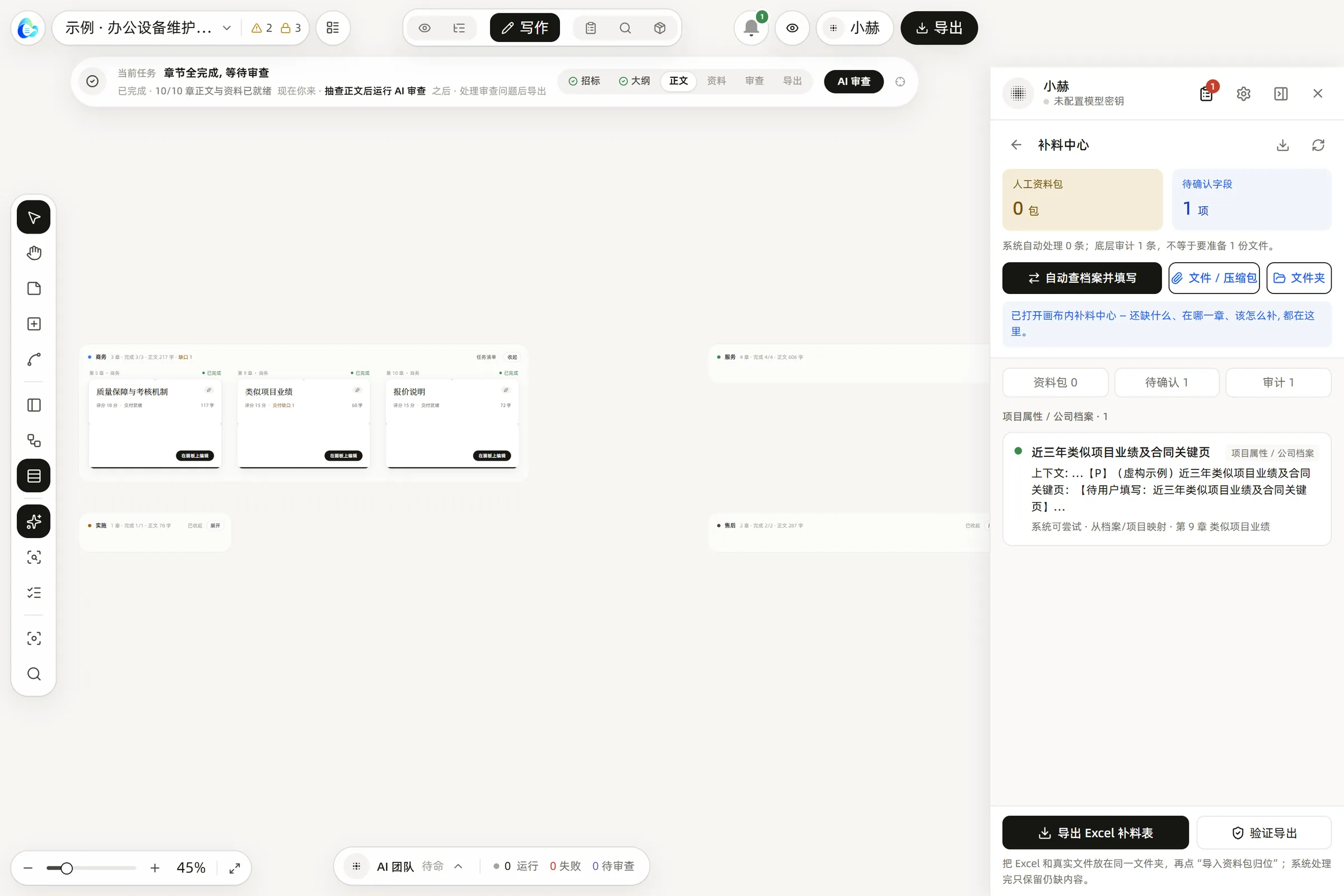The image size is (1344, 896).
Task: Open the settings gear in 小赫 panel
Action: pos(1243,93)
